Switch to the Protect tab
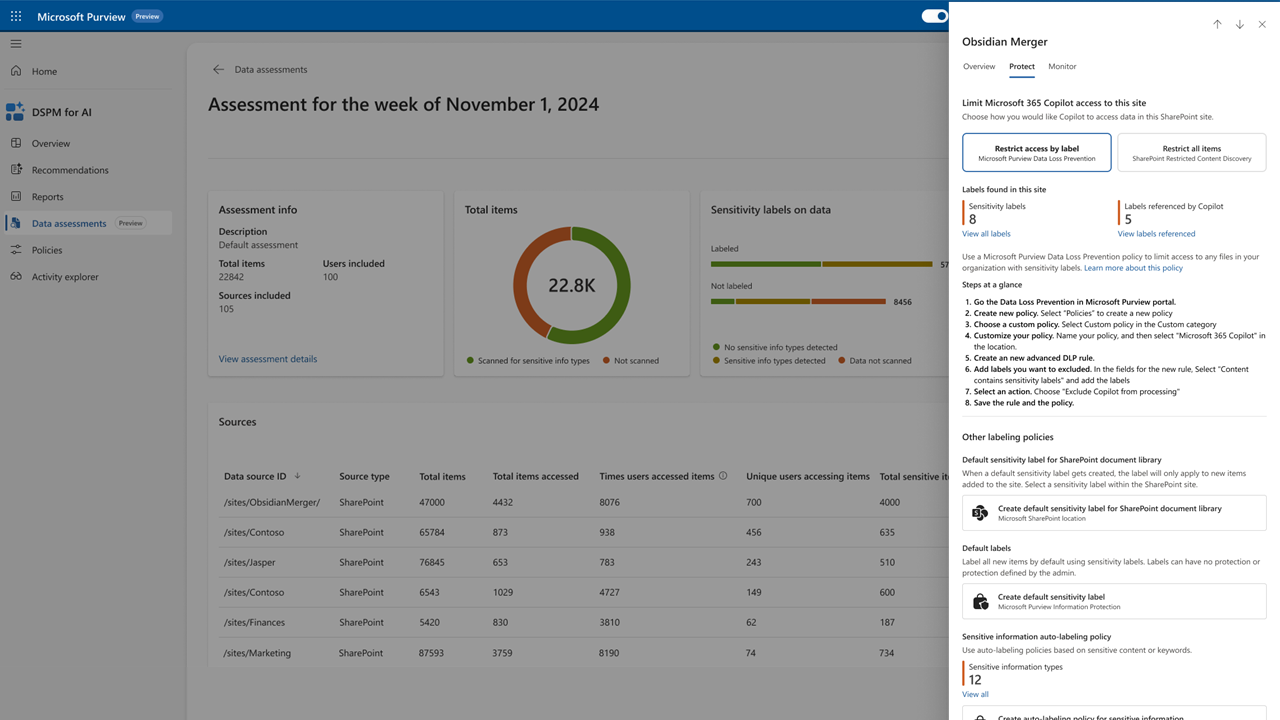Viewport: 1280px width, 720px height. coord(1022,66)
